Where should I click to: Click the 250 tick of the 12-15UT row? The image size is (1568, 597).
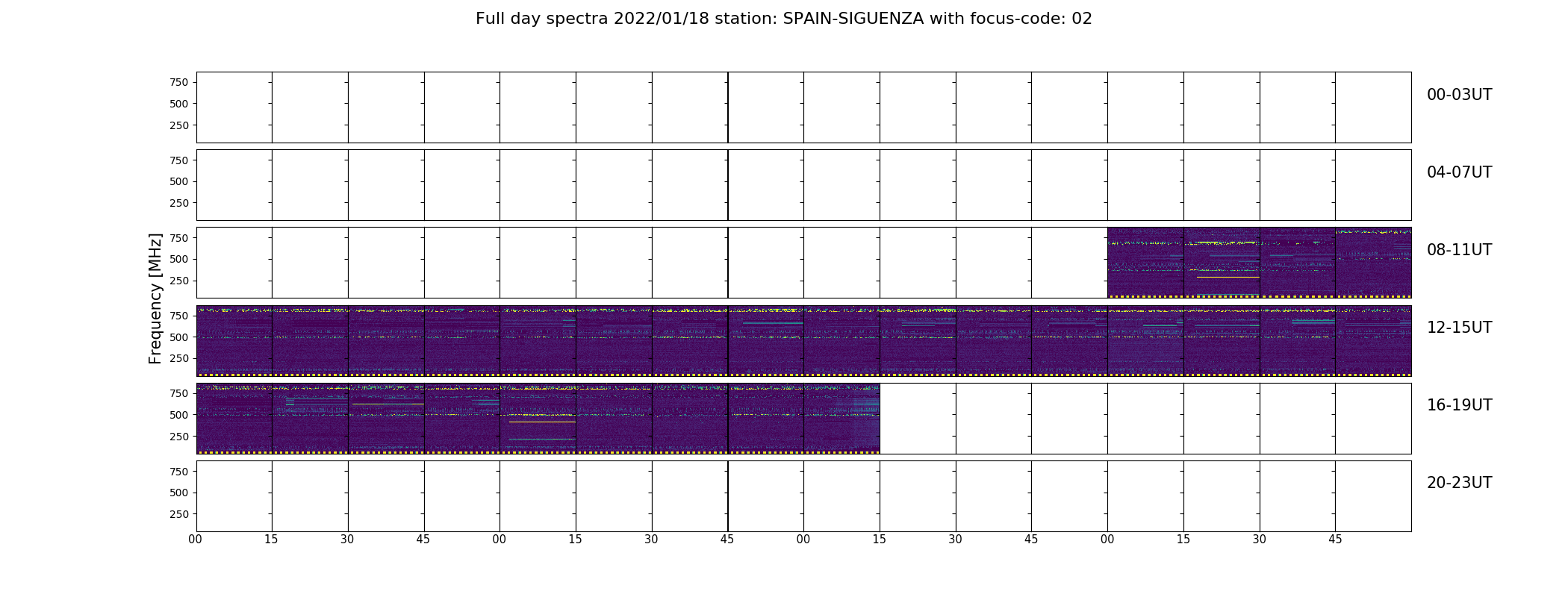click(178, 358)
